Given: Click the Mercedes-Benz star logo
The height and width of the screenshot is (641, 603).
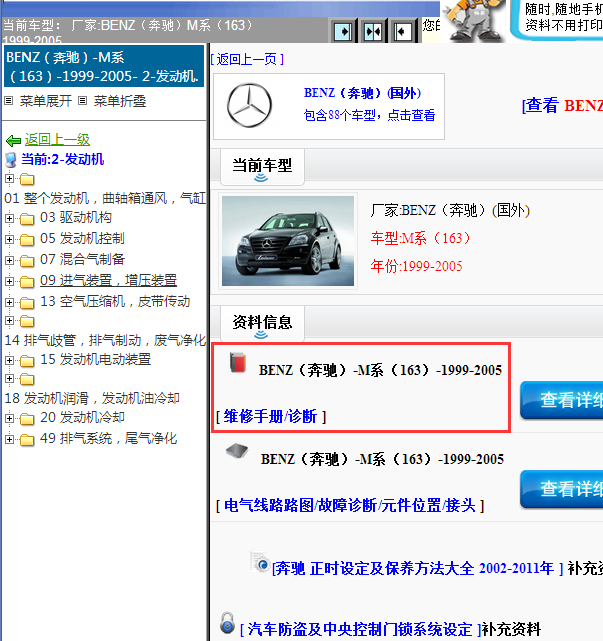Looking at the screenshot, I should pyautogui.click(x=249, y=106).
